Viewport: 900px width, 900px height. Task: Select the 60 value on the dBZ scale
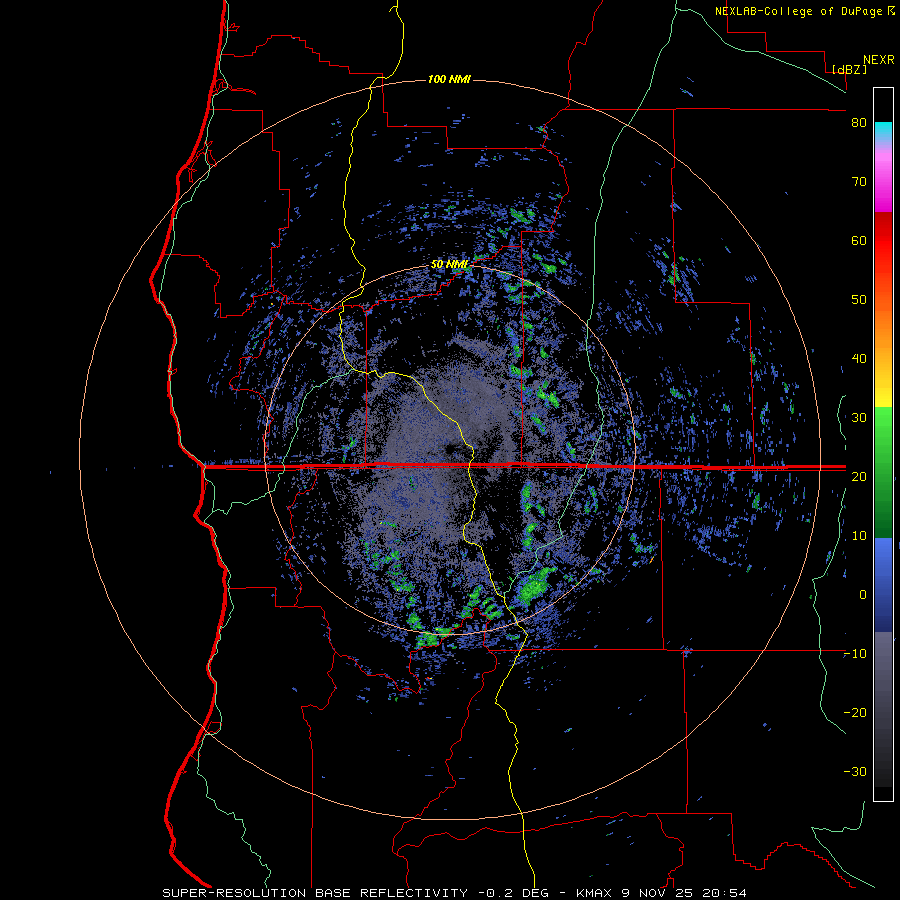(x=859, y=240)
